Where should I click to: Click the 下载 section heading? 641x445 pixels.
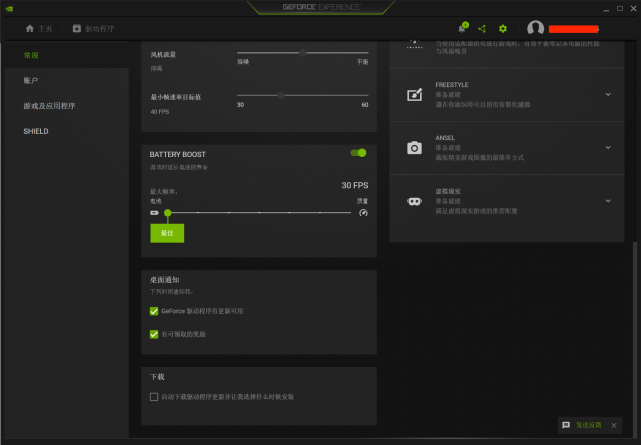157,377
